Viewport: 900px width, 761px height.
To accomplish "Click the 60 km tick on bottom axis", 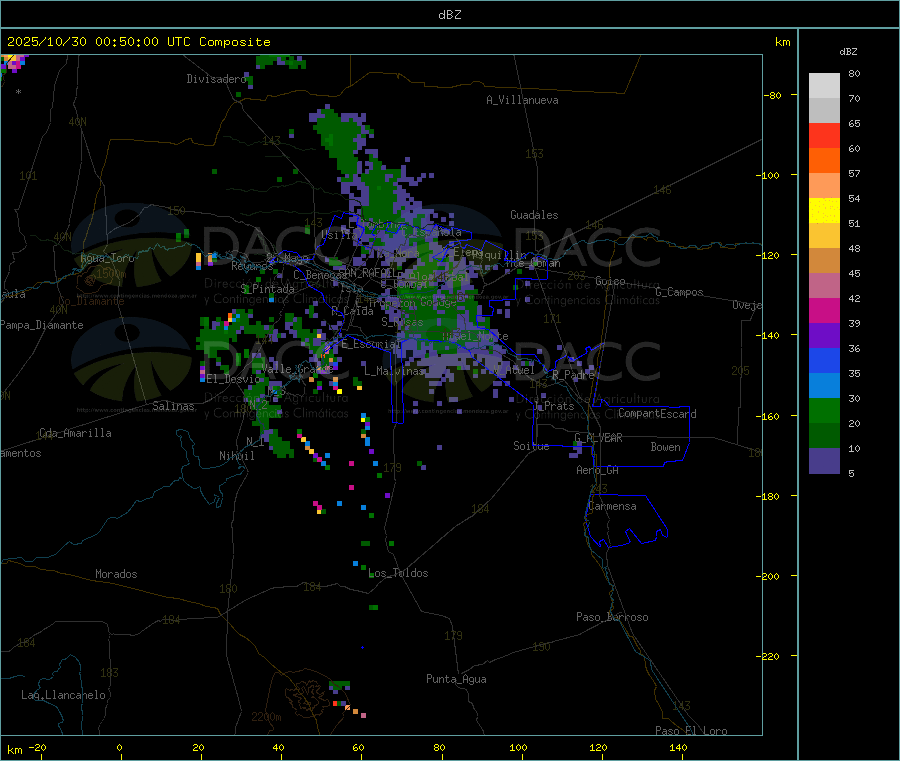I will click(359, 748).
